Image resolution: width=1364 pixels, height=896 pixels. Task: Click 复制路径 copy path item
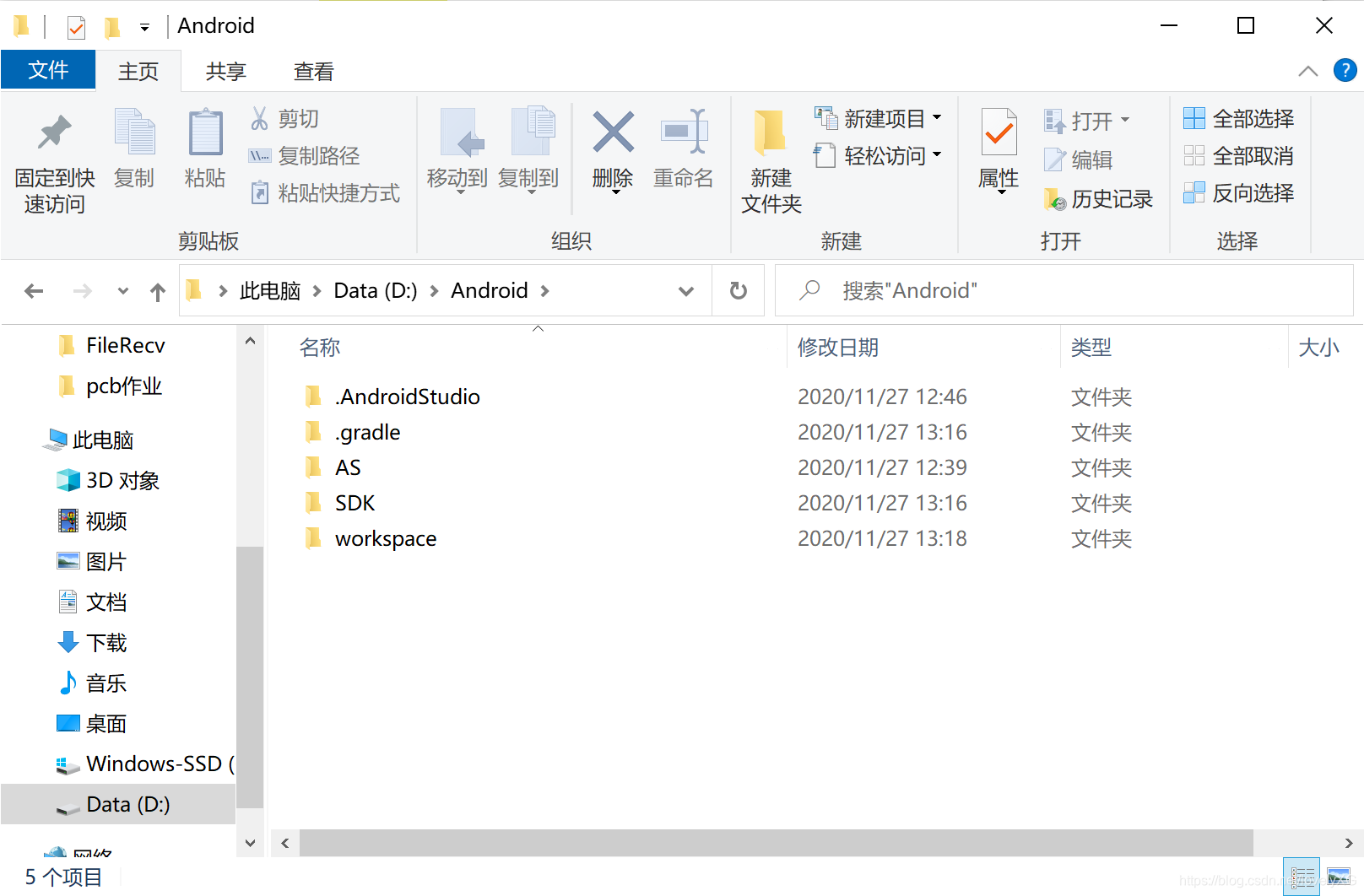(305, 156)
